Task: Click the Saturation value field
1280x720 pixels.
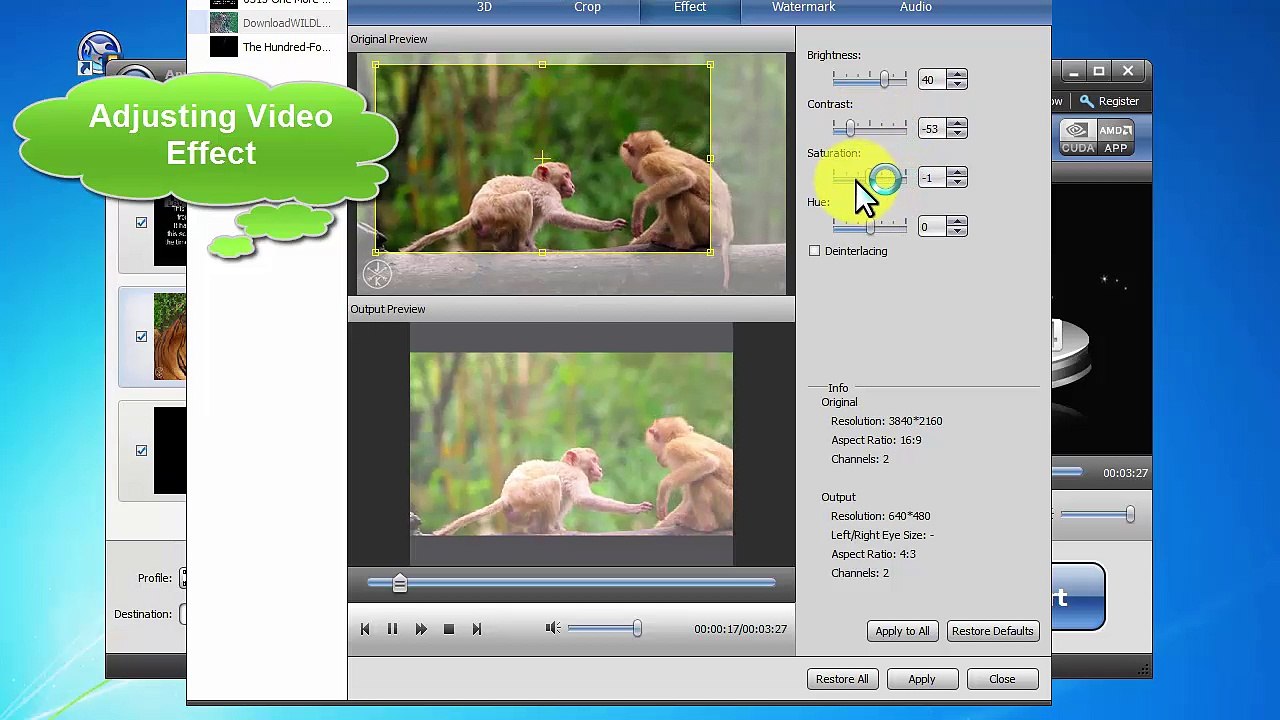Action: click(932, 177)
